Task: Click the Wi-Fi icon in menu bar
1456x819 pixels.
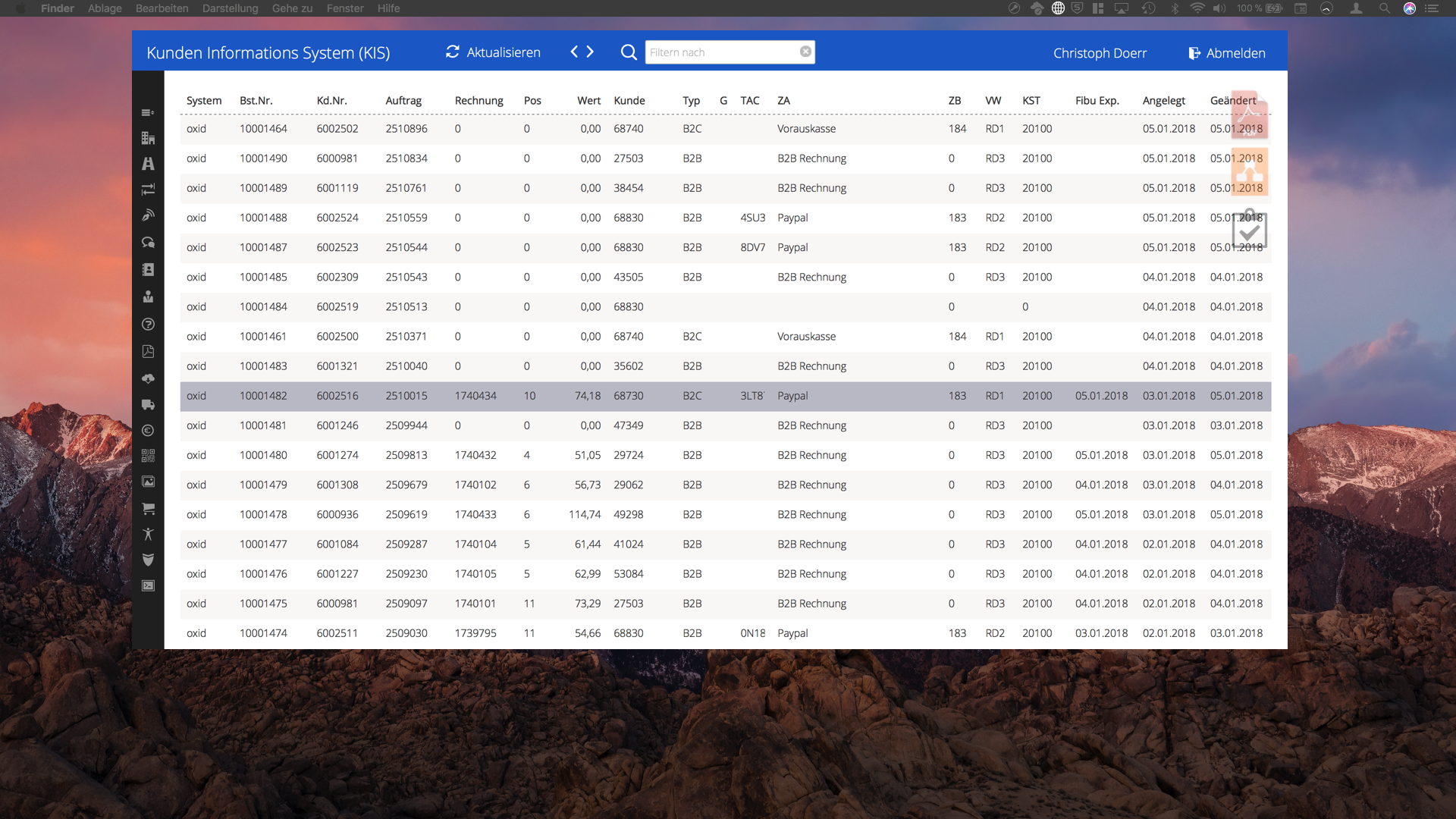Action: 1197,8
